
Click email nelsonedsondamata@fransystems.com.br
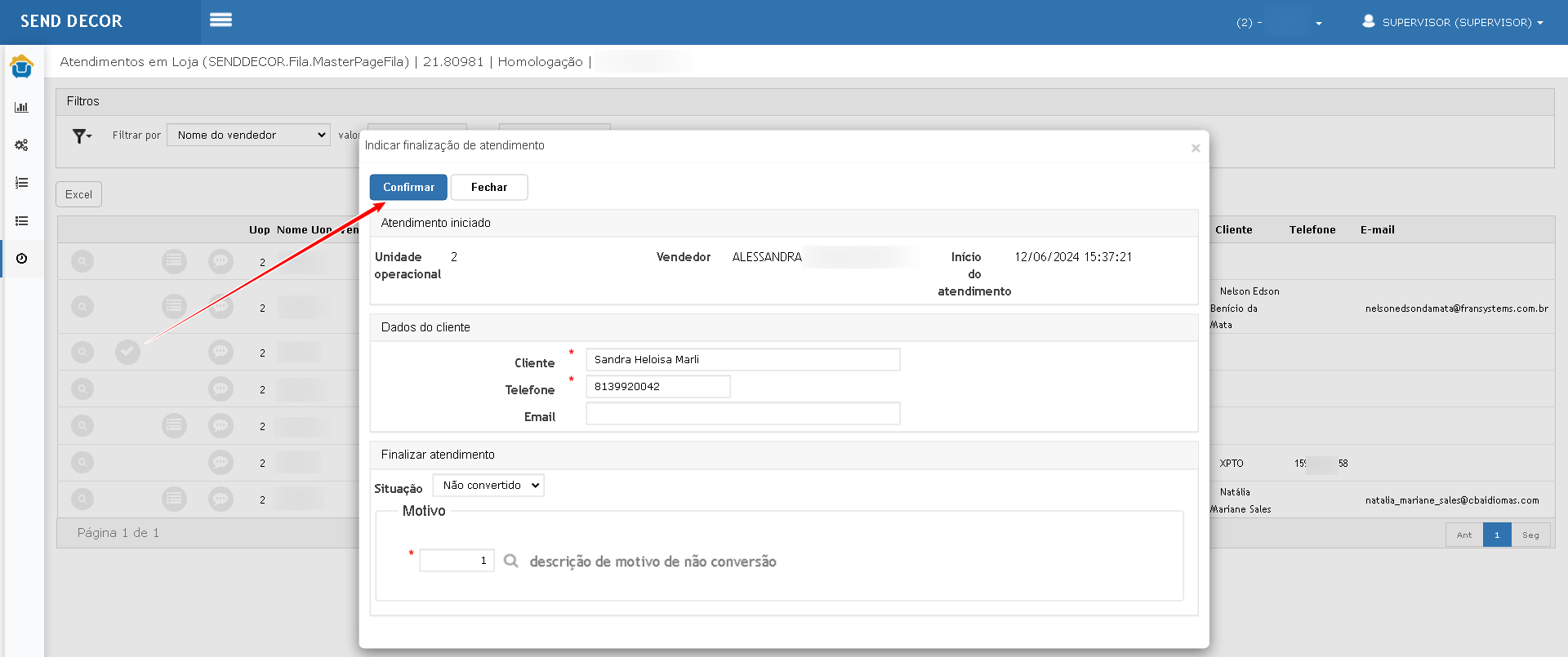pos(1457,309)
